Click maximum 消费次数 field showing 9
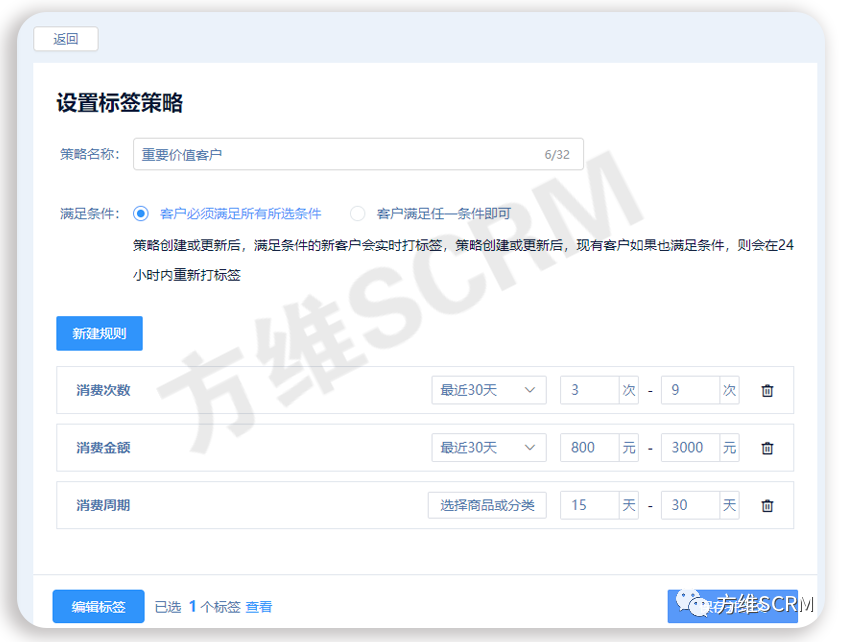842x642 pixels. (x=689, y=390)
